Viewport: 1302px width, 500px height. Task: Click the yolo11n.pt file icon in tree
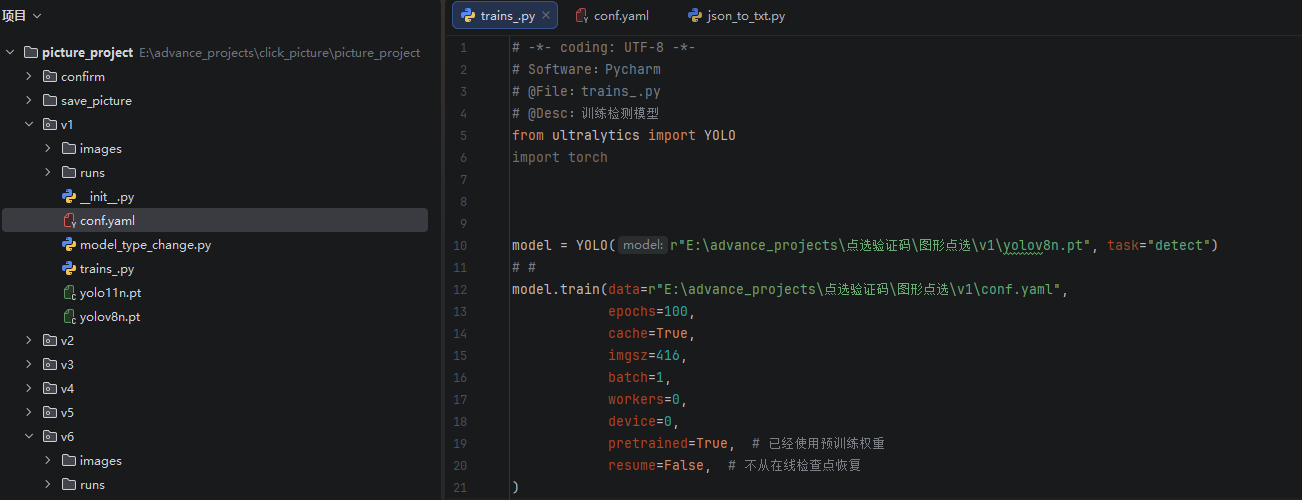[x=69, y=293]
